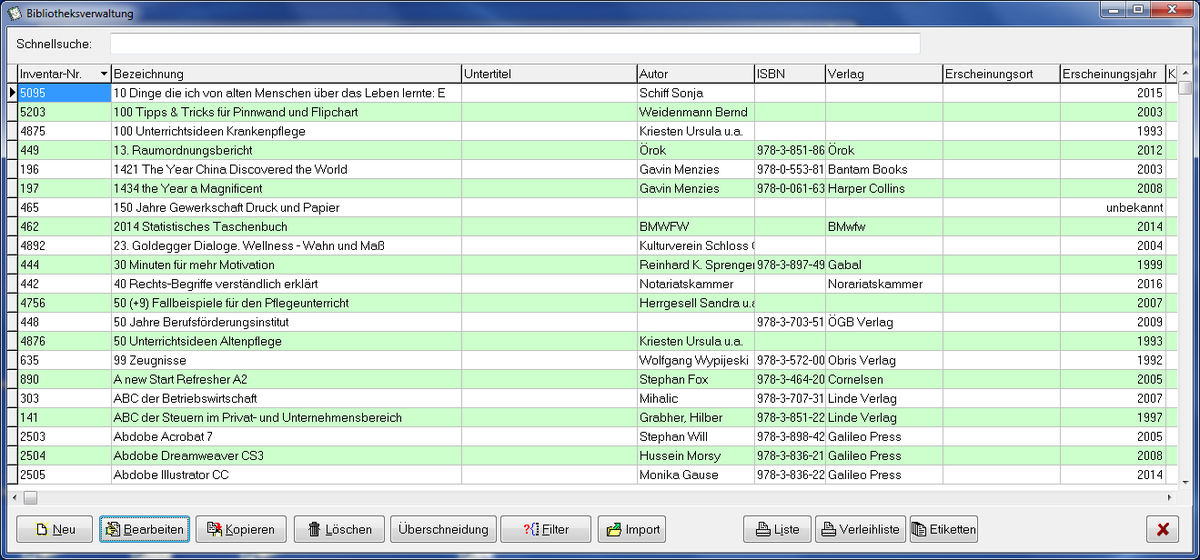The width and height of the screenshot is (1200, 560).
Task: Click the vertical scrollbar thumb
Action: [x=1186, y=88]
